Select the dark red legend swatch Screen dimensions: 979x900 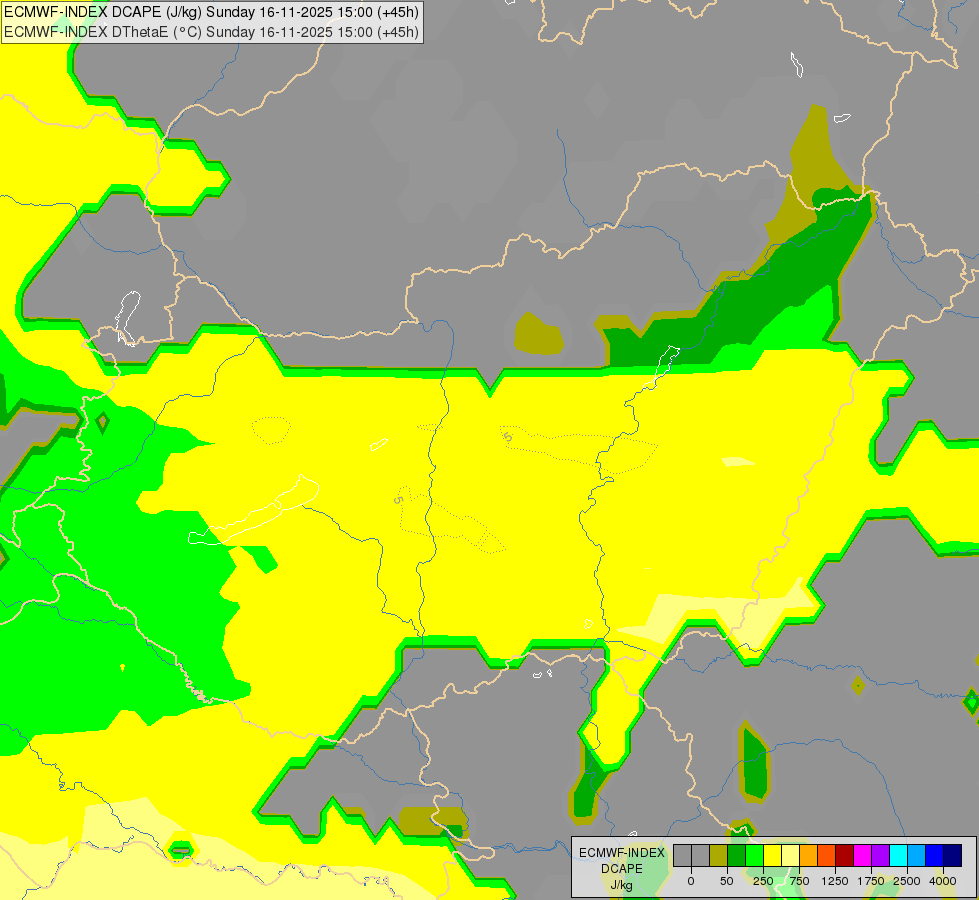[x=844, y=856]
